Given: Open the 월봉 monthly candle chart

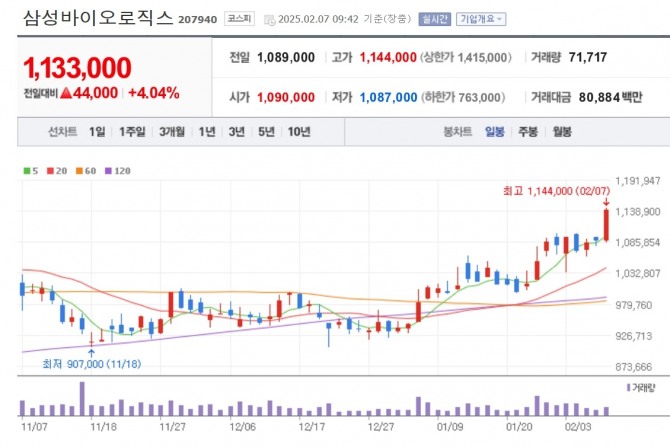Looking at the screenshot, I should (561, 131).
